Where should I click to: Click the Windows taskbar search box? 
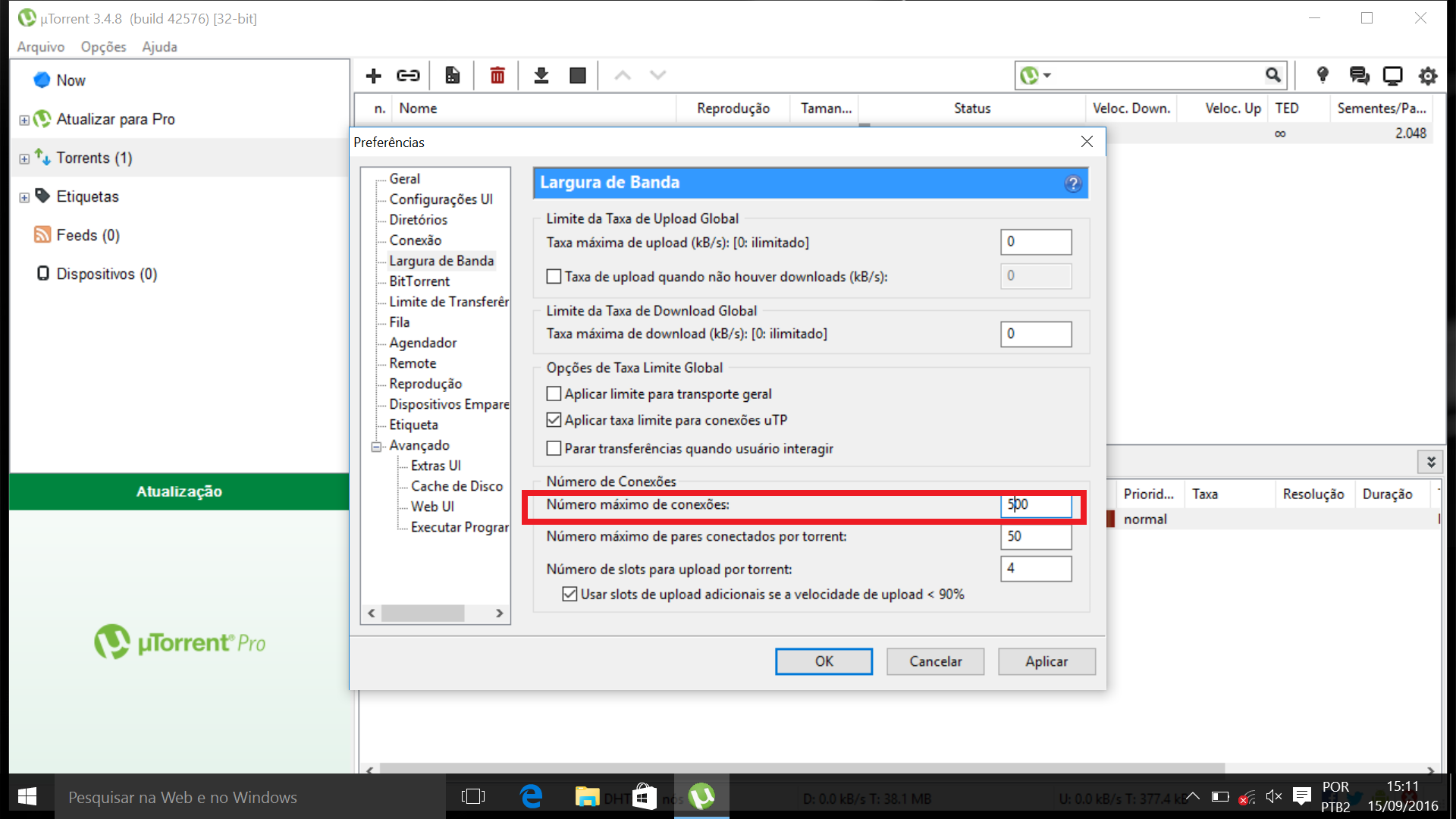(250, 796)
